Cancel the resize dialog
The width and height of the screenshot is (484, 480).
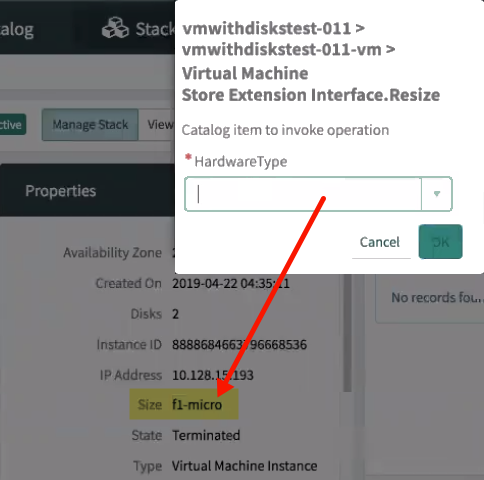pyautogui.click(x=380, y=242)
